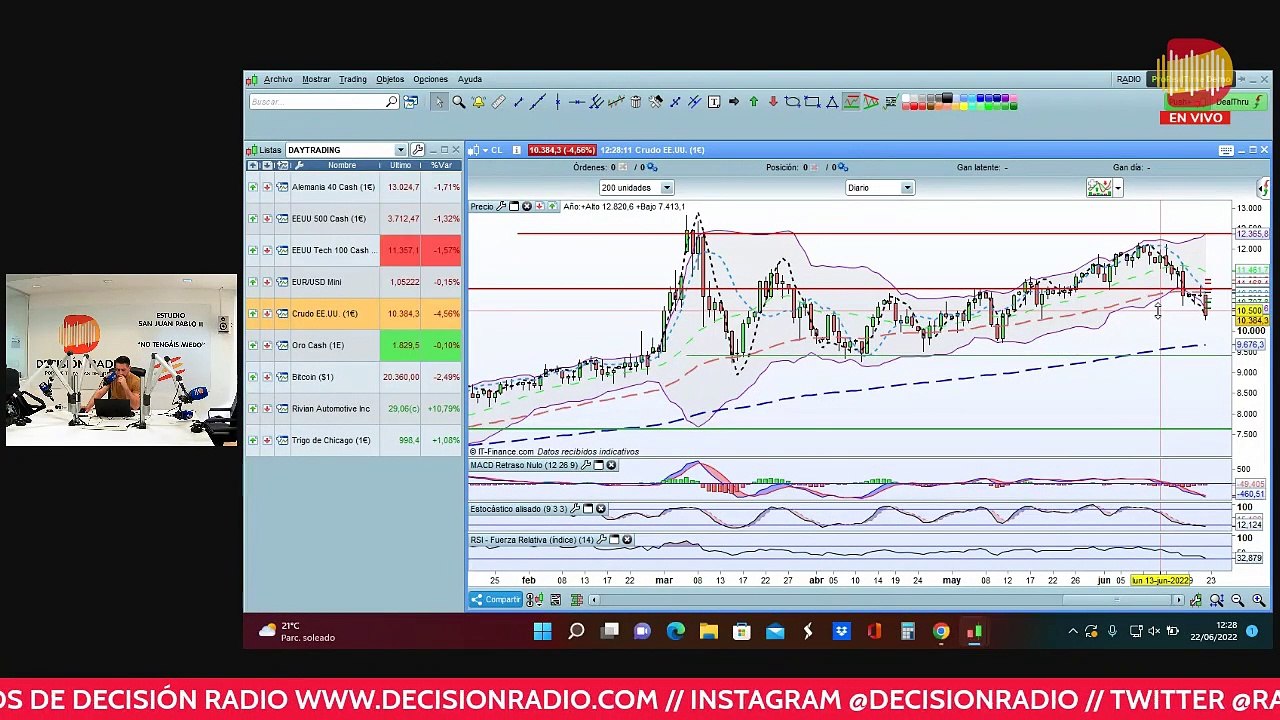Open the Archivo menu
1280x720 pixels.
278,79
